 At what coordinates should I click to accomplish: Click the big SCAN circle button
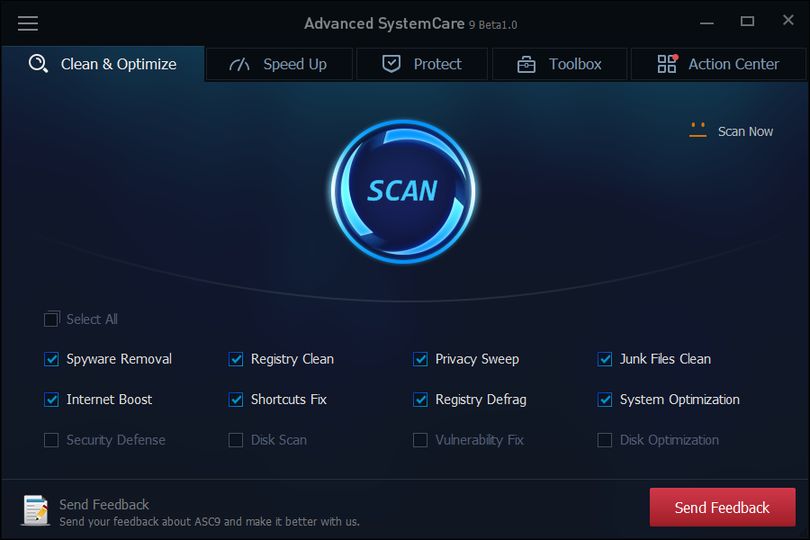click(403, 191)
